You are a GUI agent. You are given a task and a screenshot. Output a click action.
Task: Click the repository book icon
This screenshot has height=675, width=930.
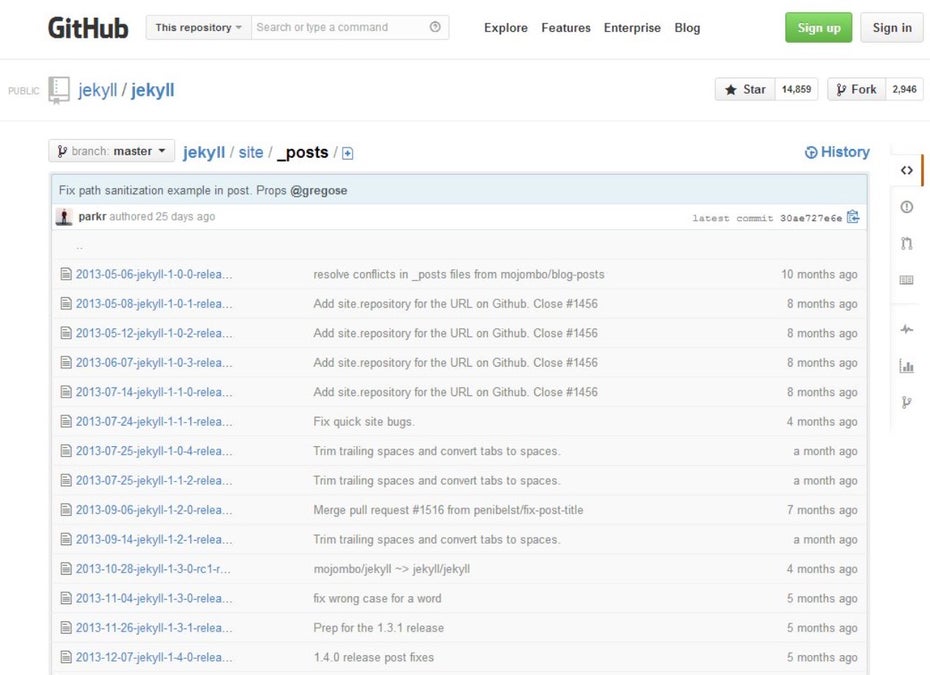59,90
